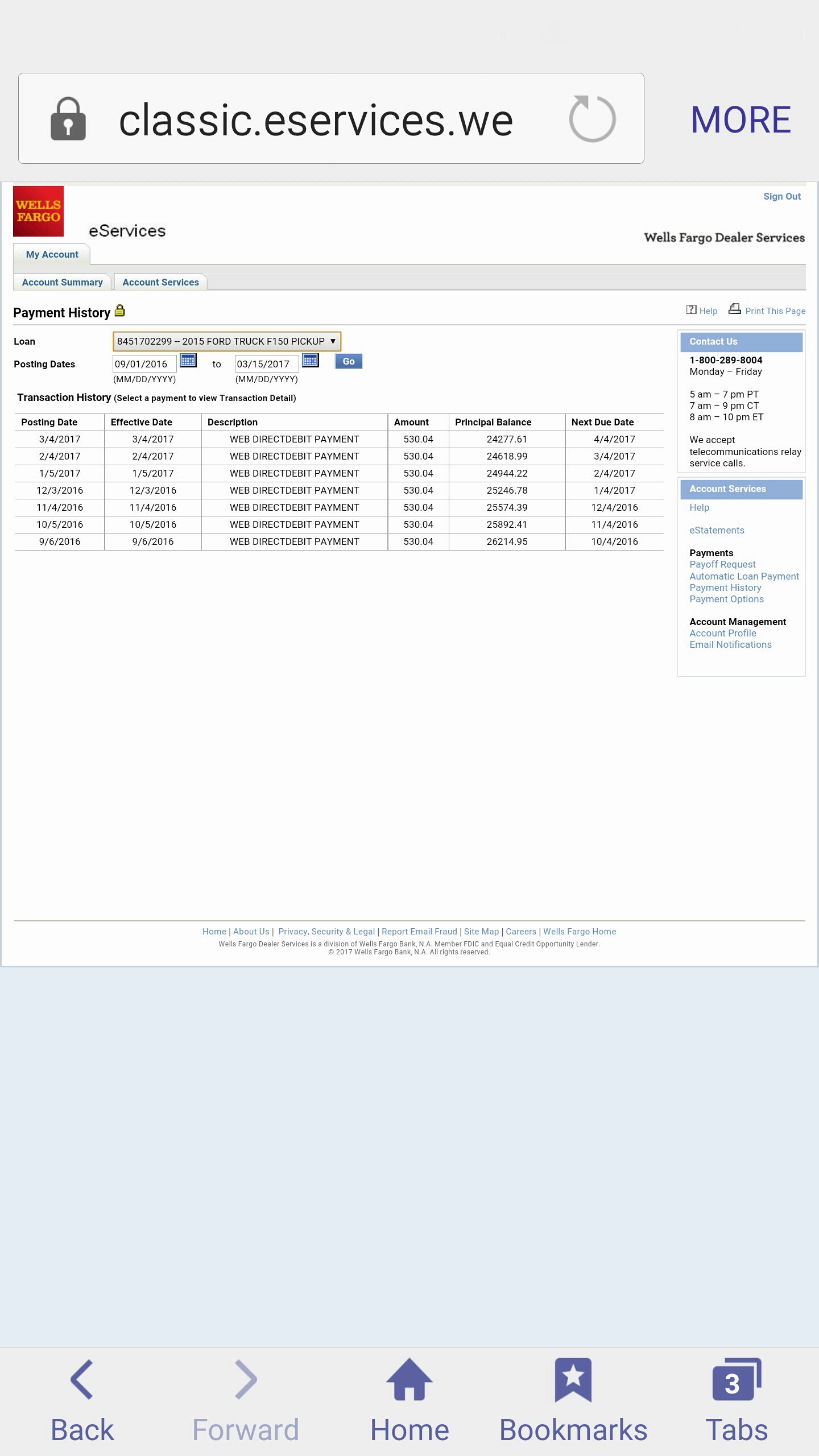
Task: Click the start posting date field
Action: click(x=144, y=364)
